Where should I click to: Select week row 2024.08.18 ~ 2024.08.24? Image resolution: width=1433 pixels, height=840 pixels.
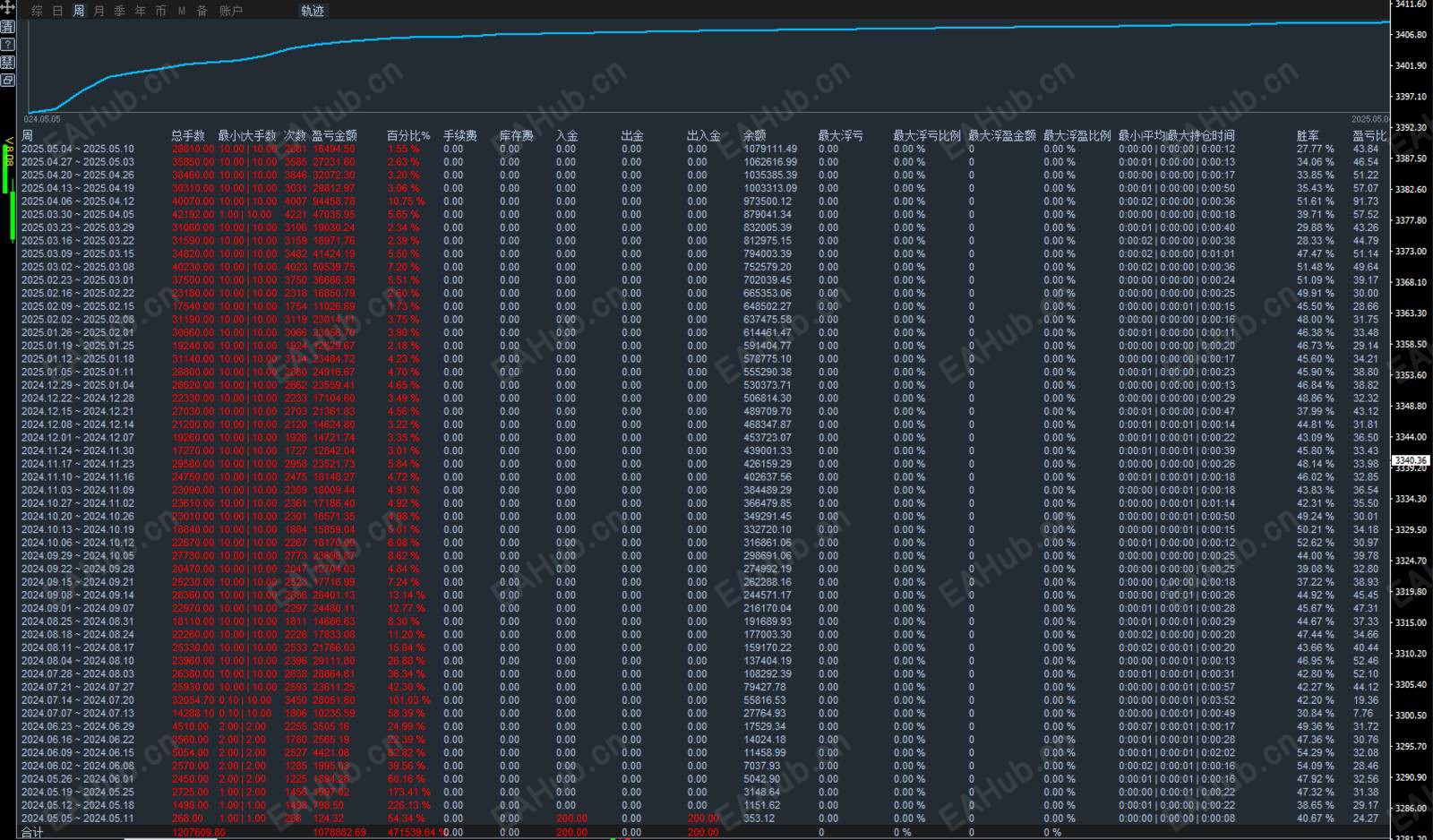click(x=78, y=634)
